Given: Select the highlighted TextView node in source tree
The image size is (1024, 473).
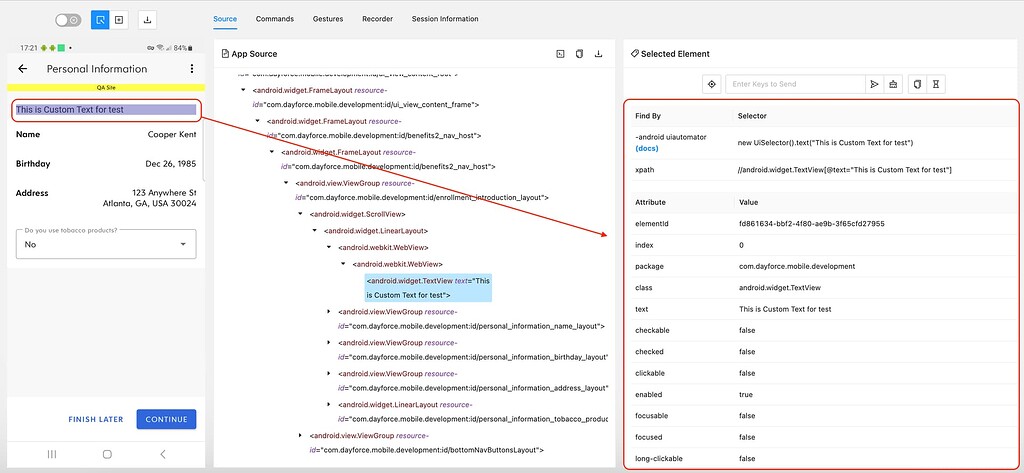Looking at the screenshot, I should coord(428,288).
